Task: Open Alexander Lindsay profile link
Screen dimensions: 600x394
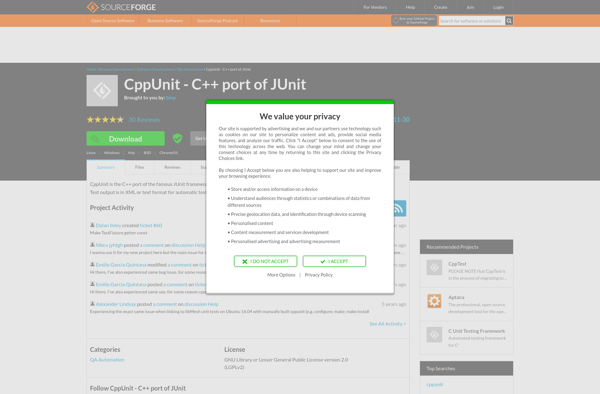Action: tap(116, 304)
